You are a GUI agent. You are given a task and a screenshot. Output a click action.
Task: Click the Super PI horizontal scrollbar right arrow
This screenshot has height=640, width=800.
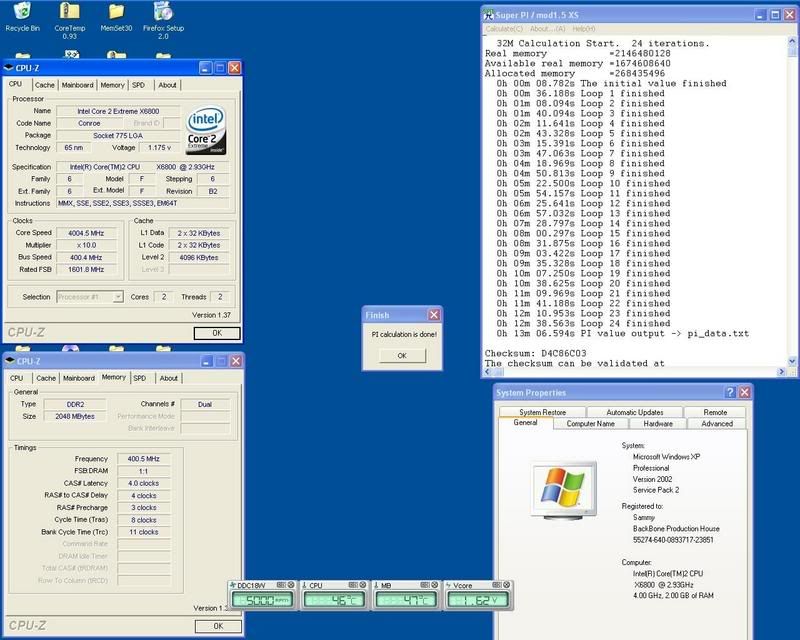click(x=783, y=372)
